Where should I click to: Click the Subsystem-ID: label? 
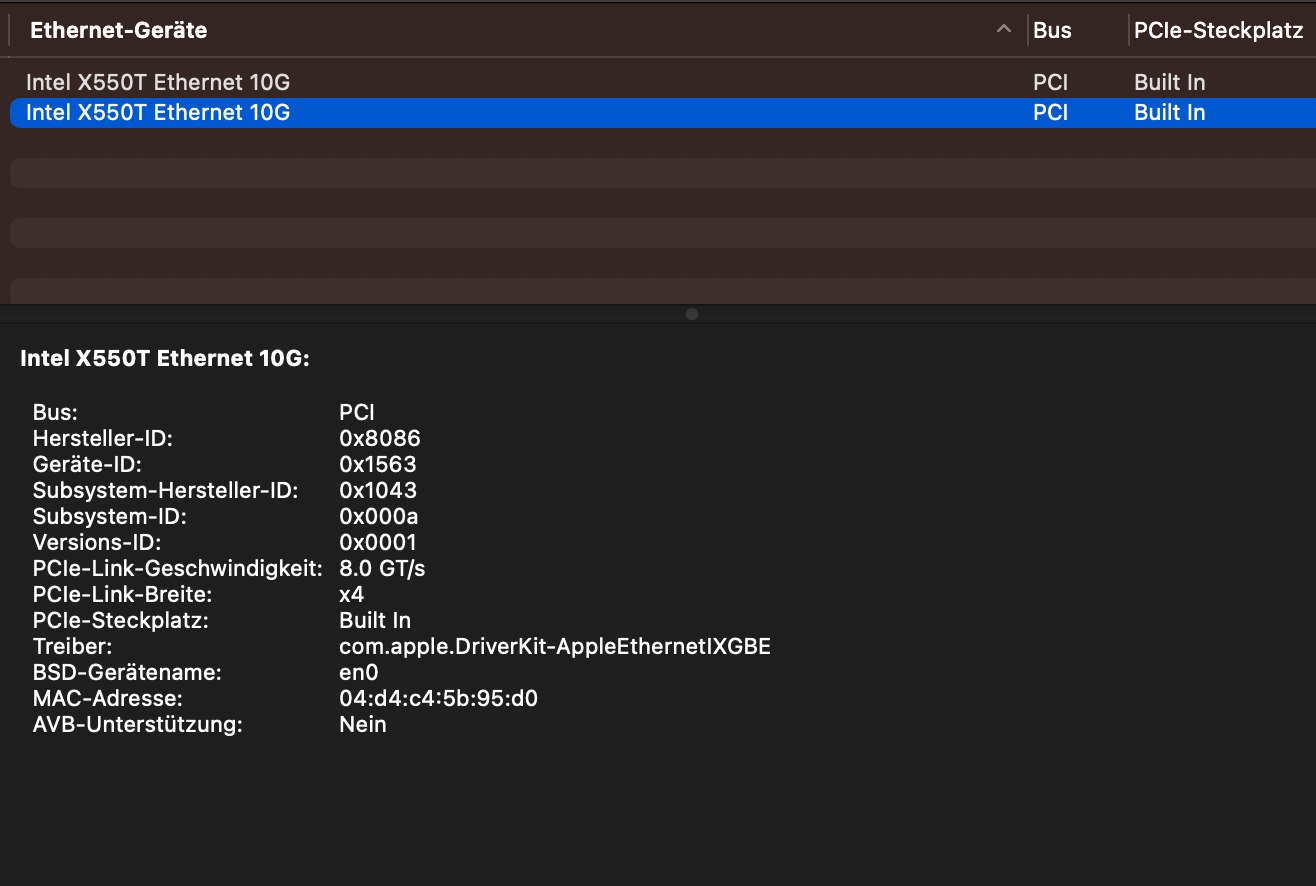(x=110, y=516)
